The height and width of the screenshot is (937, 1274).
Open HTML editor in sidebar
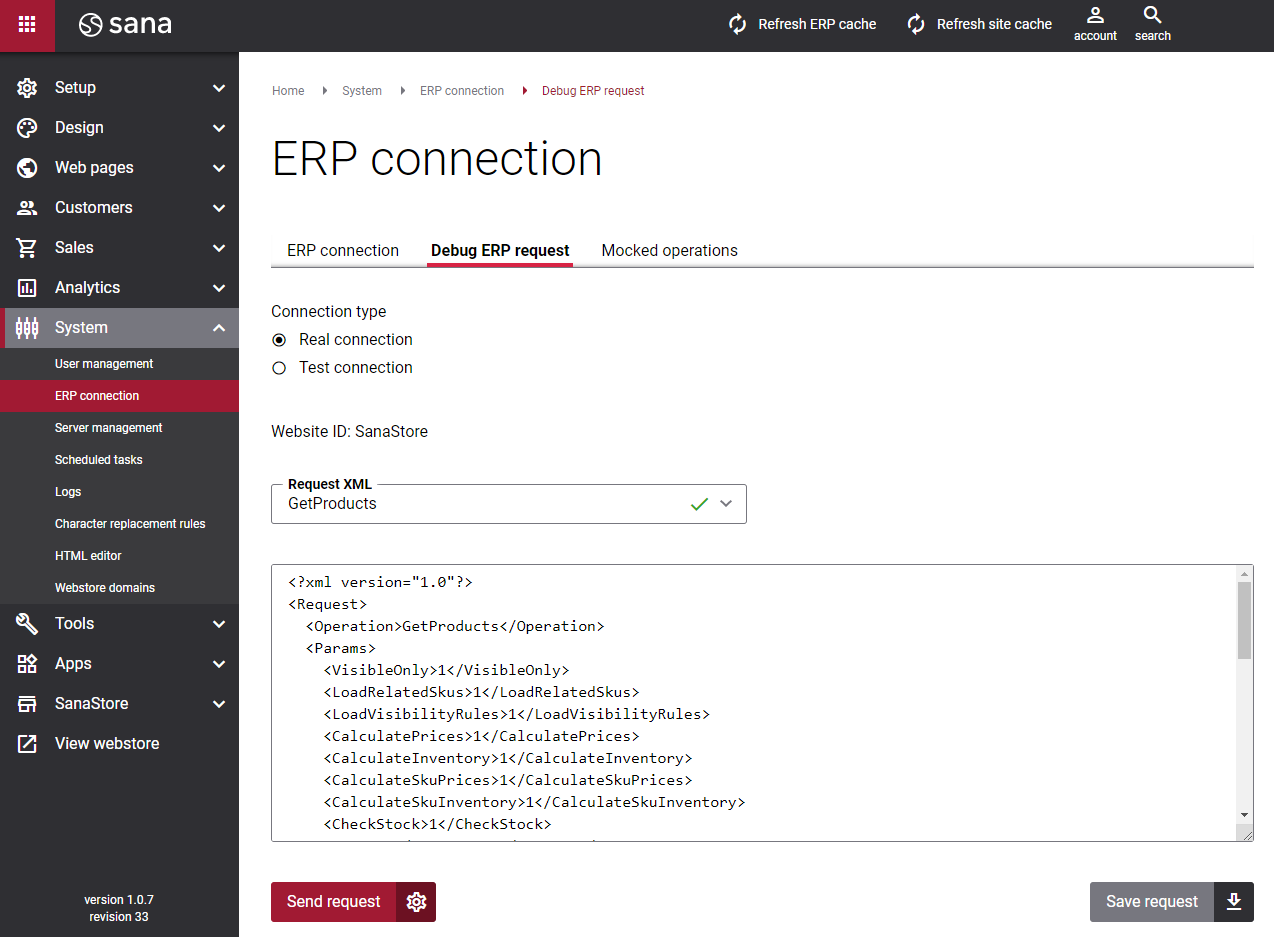[119, 556]
